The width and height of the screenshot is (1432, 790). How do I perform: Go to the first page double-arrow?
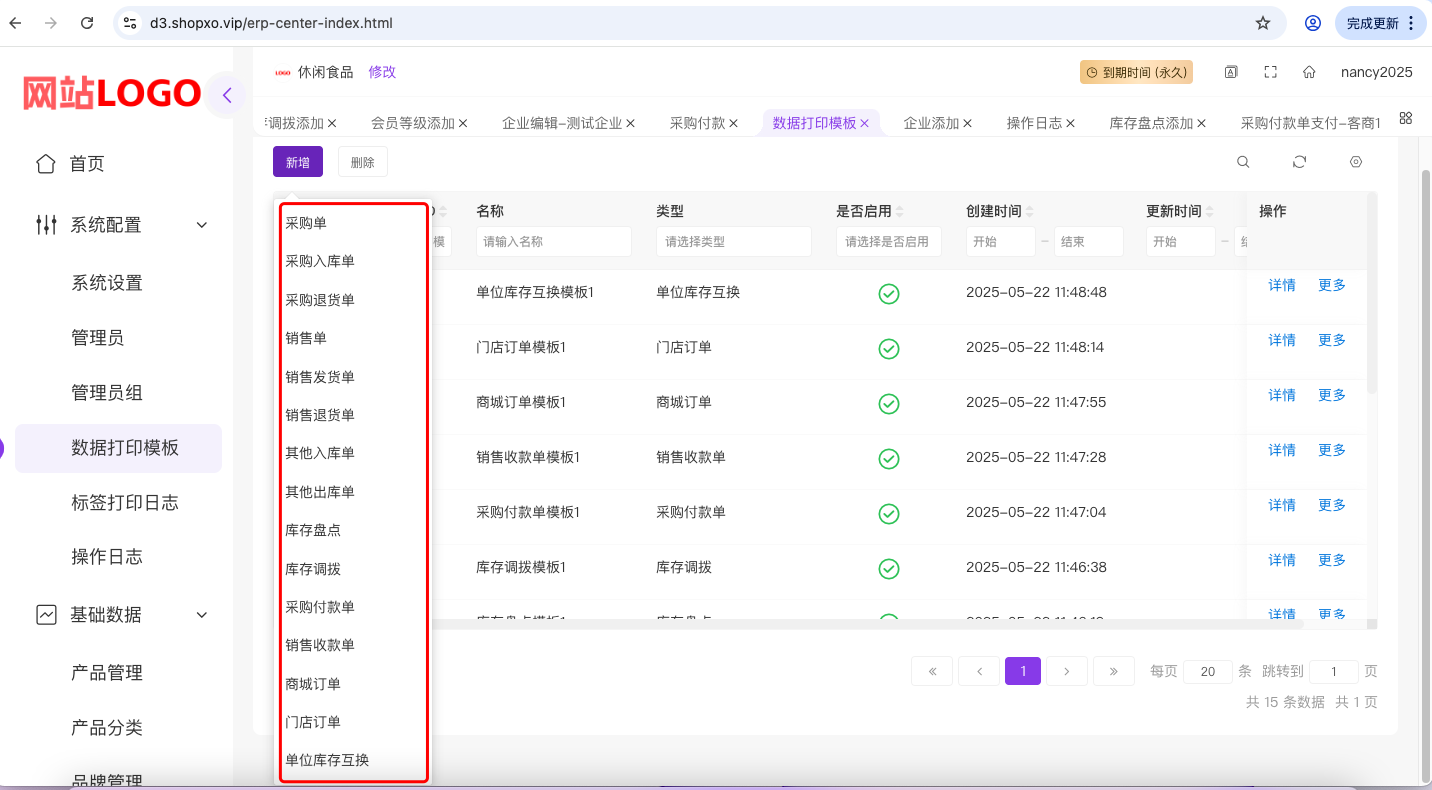(932, 671)
